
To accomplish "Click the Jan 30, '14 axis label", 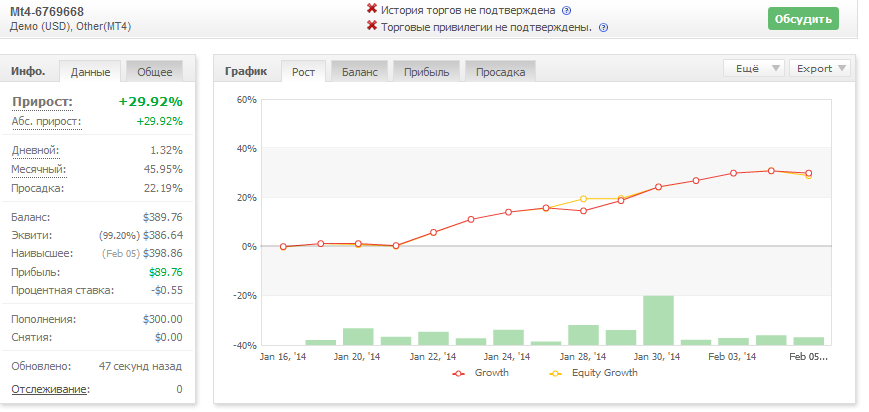I will [657, 357].
